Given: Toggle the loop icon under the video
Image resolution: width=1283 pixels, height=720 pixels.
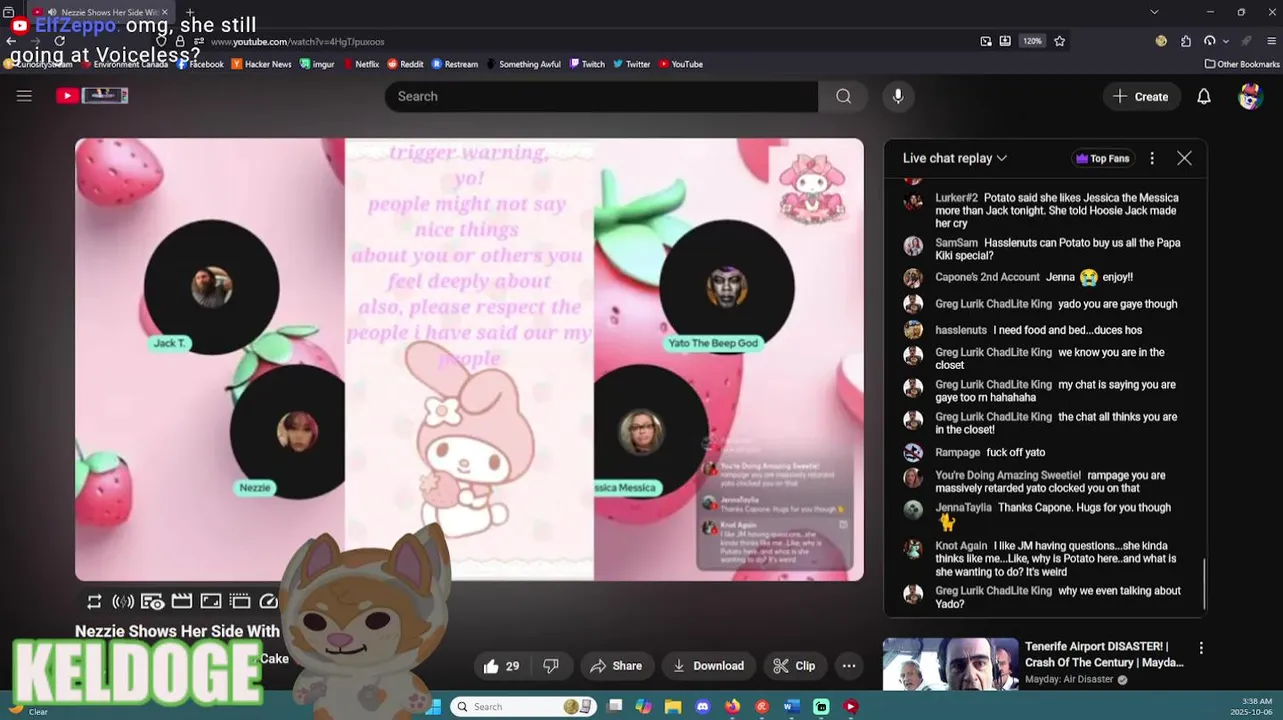Looking at the screenshot, I should [x=94, y=601].
